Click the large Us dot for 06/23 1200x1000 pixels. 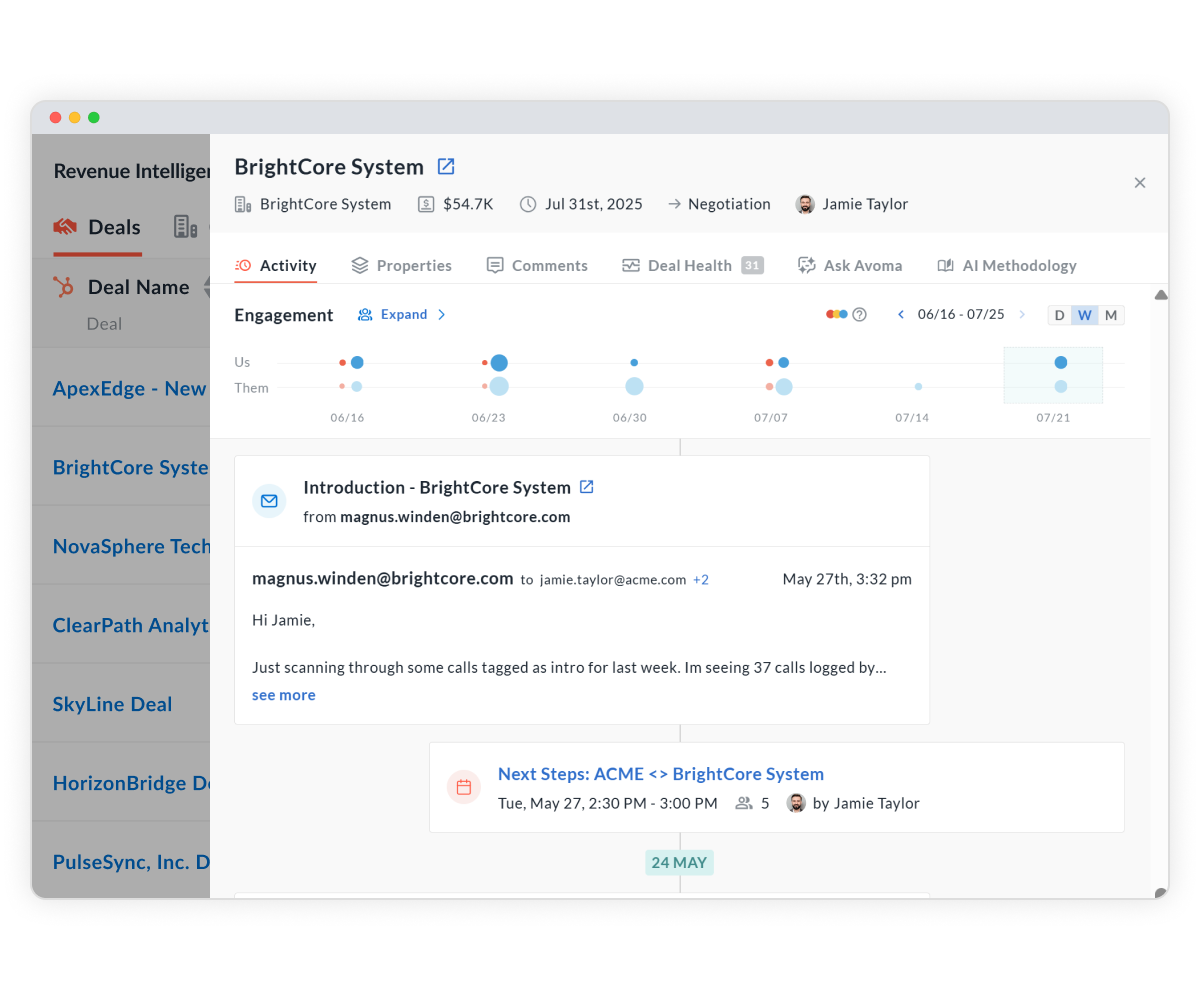click(499, 362)
